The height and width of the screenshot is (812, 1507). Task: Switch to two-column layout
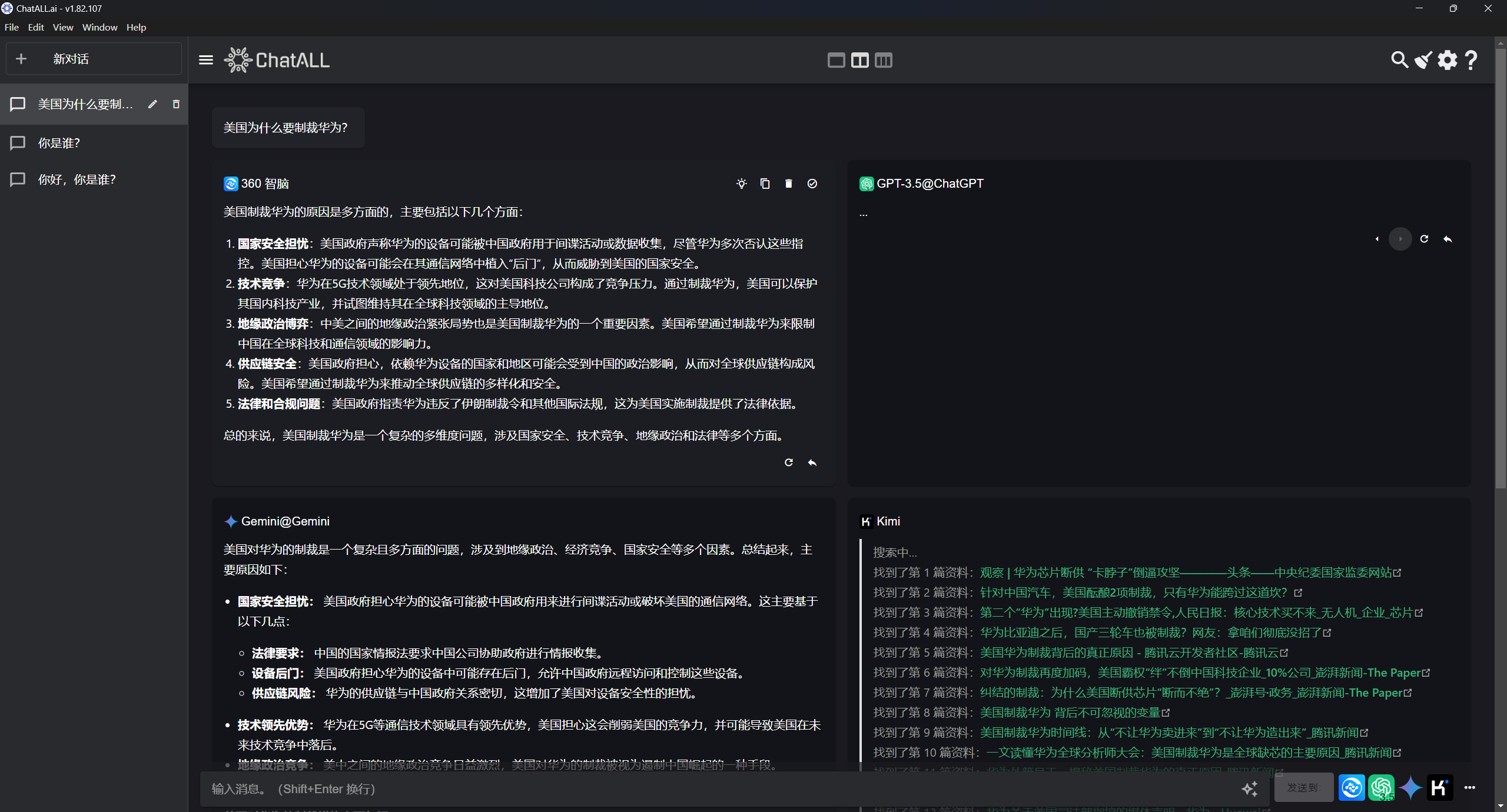pos(859,60)
